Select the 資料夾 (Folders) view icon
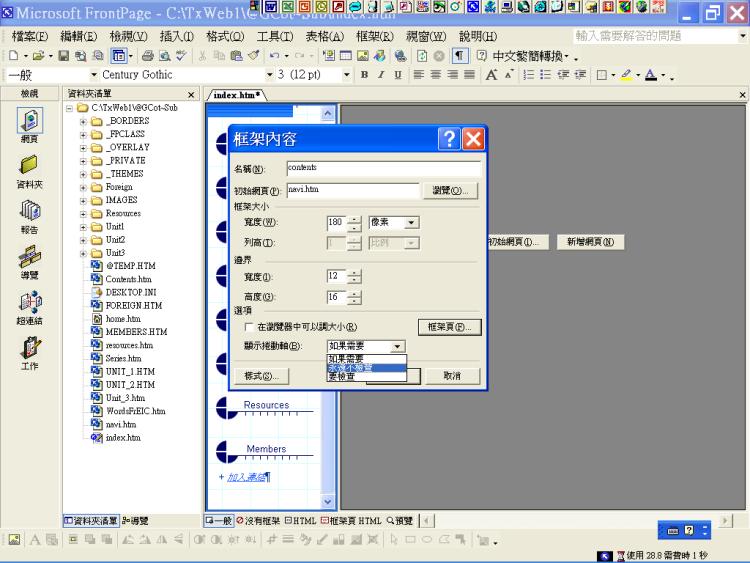750x563 pixels. click(x=29, y=169)
